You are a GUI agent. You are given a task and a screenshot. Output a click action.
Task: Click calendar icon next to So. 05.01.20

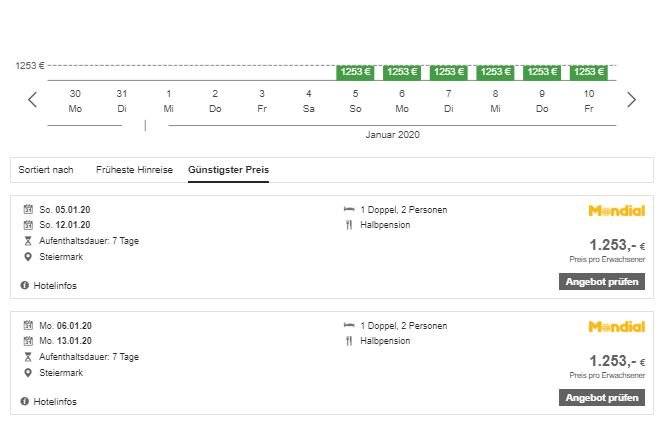click(x=28, y=209)
